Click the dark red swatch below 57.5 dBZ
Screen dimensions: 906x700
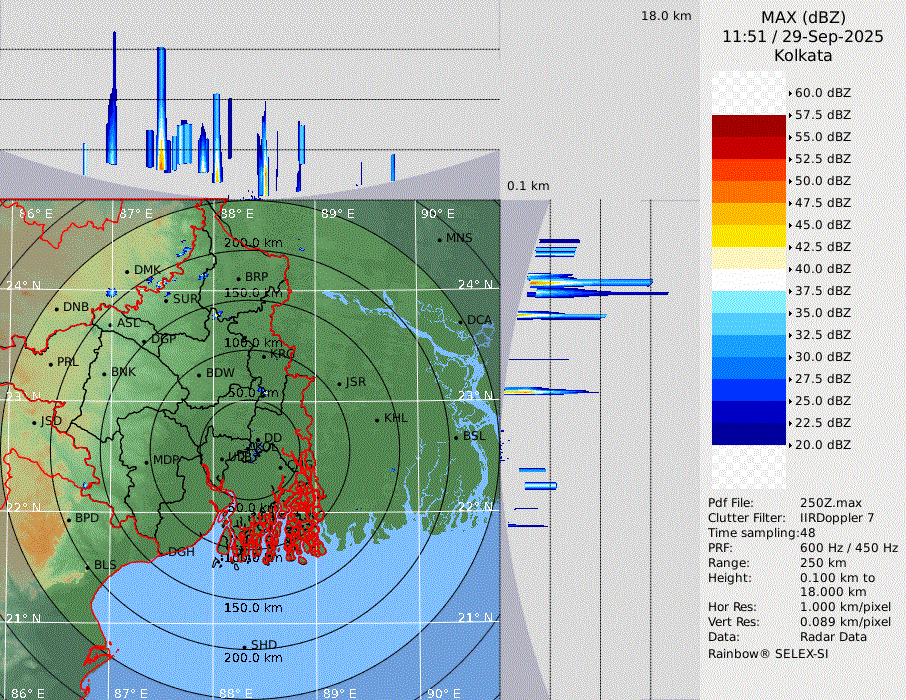click(748, 125)
